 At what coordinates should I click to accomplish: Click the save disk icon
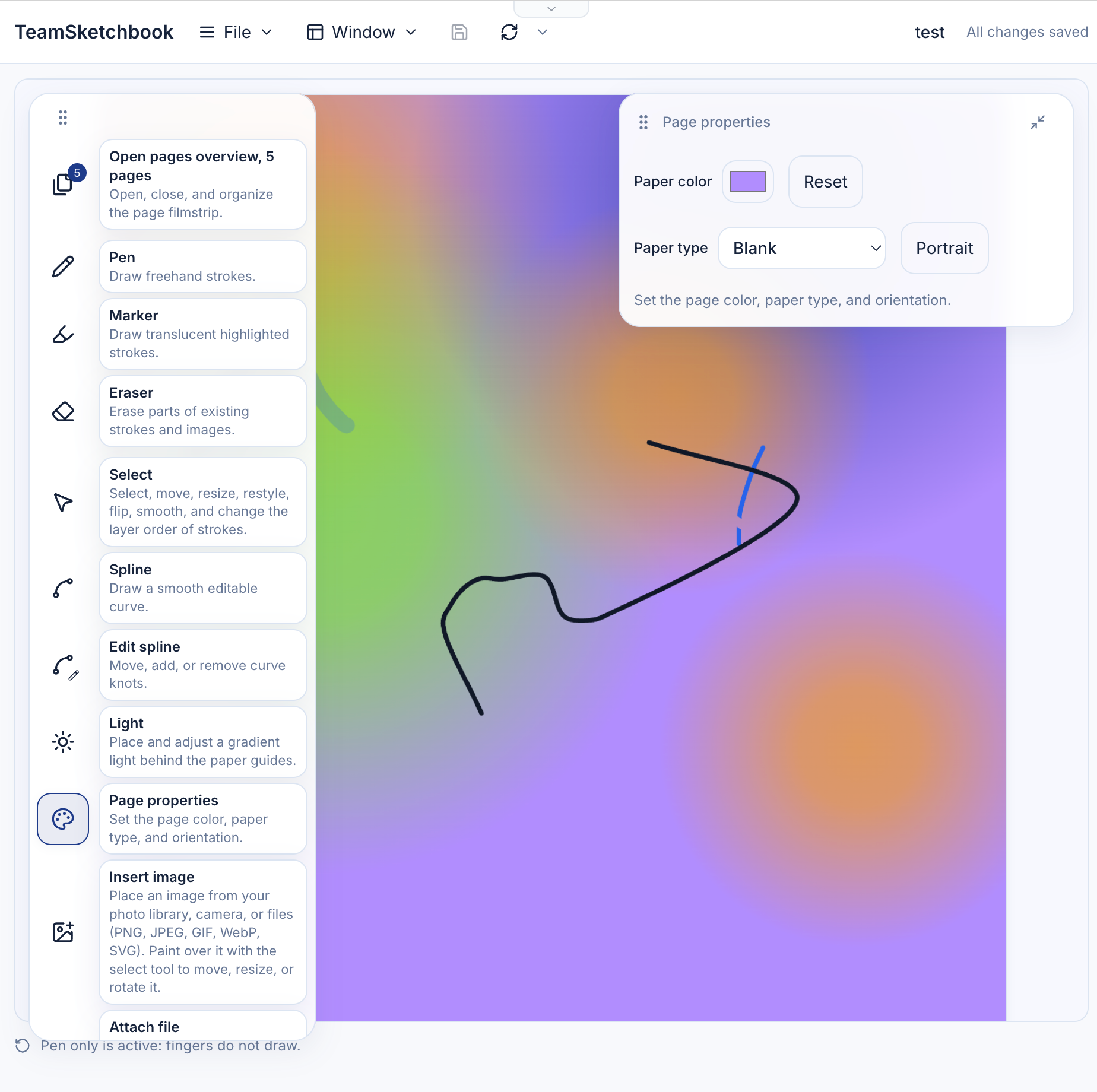[459, 32]
